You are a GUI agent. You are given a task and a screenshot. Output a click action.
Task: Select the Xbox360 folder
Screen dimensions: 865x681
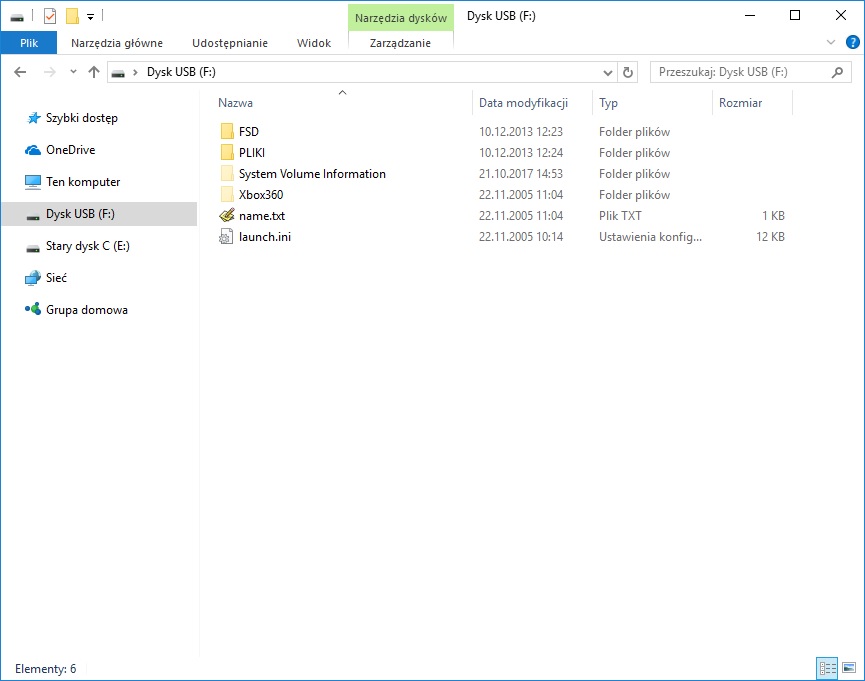[261, 194]
